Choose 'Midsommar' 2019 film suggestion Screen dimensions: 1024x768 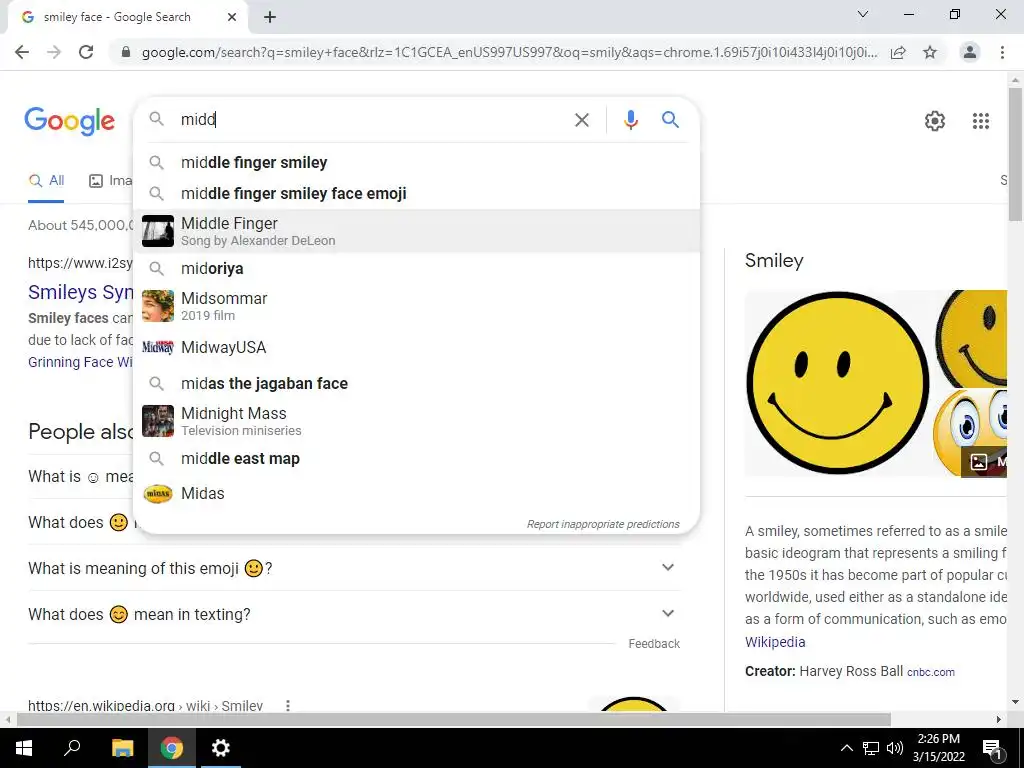416,306
